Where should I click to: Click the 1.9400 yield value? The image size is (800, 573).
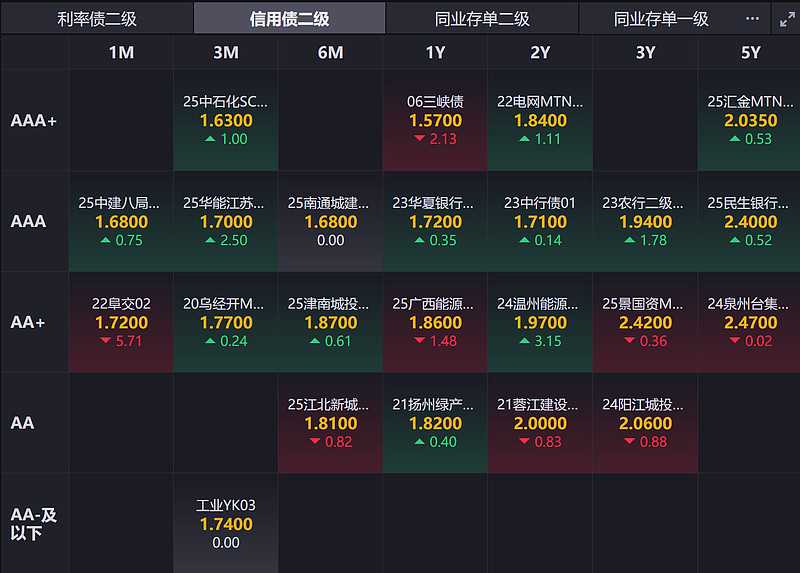645,222
